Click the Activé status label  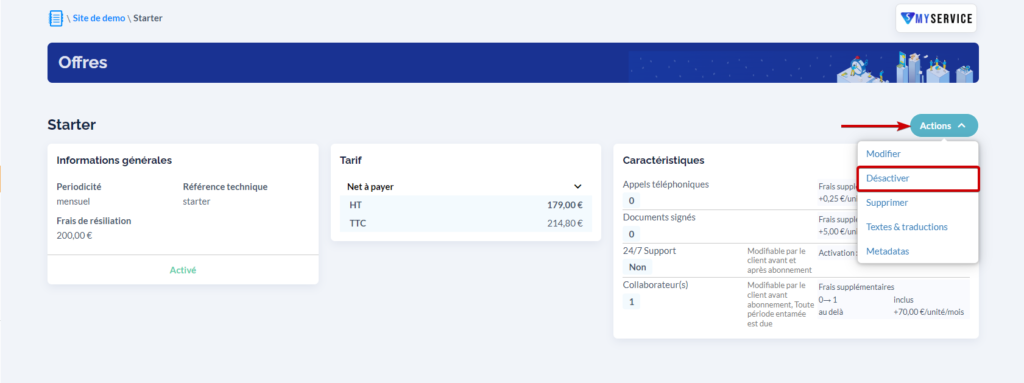pyautogui.click(x=183, y=270)
